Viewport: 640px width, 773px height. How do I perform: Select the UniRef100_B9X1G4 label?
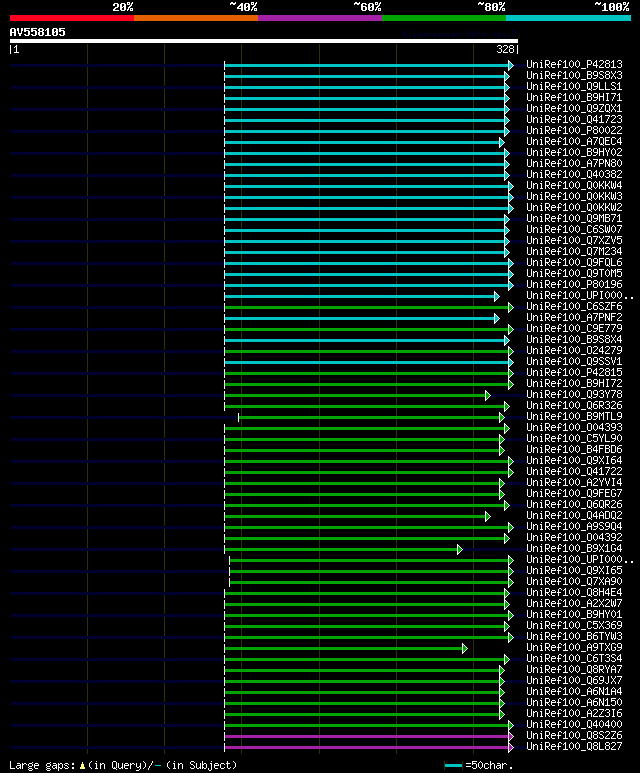click(574, 549)
